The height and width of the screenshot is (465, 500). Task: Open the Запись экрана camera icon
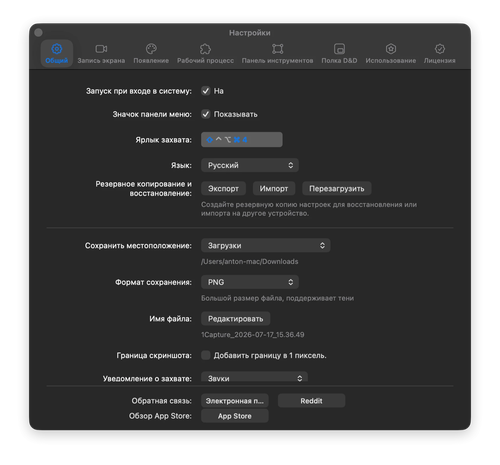pyautogui.click(x=101, y=49)
